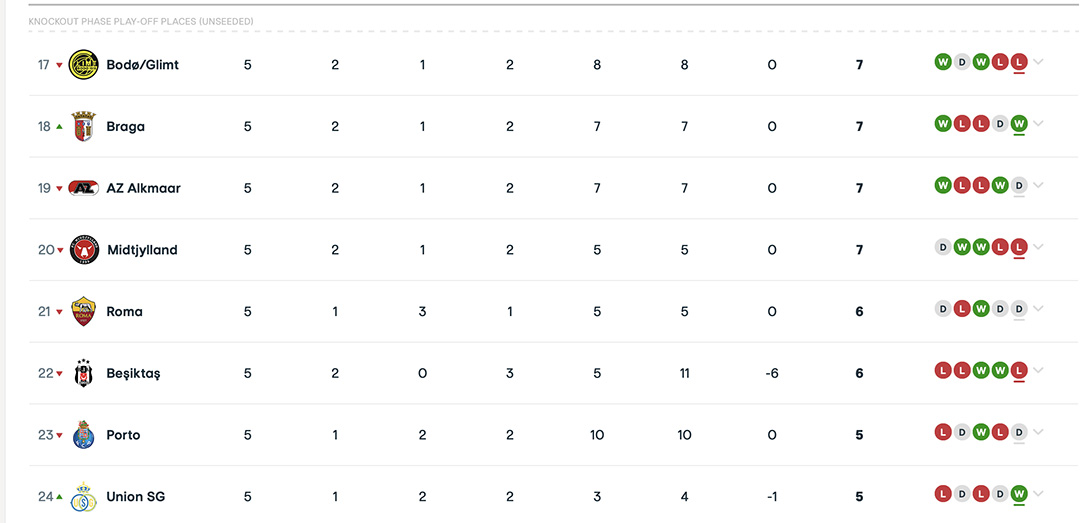
Task: Click the Midtjylland club badge
Action: [x=84, y=249]
